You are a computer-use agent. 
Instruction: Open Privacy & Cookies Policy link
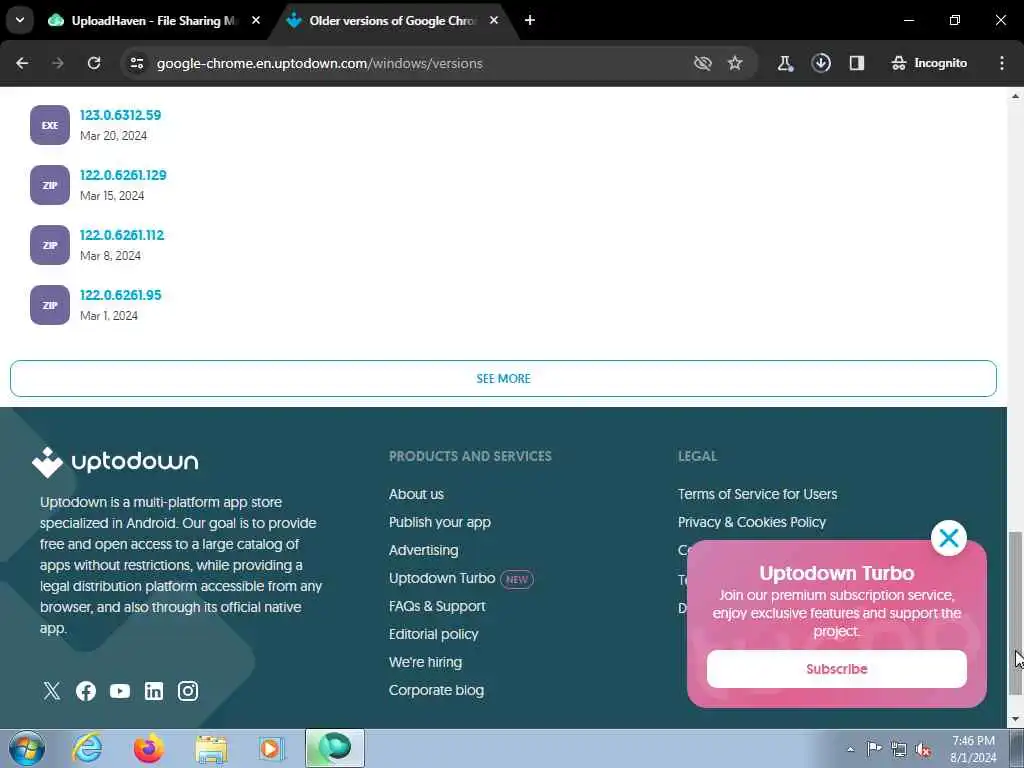(752, 522)
